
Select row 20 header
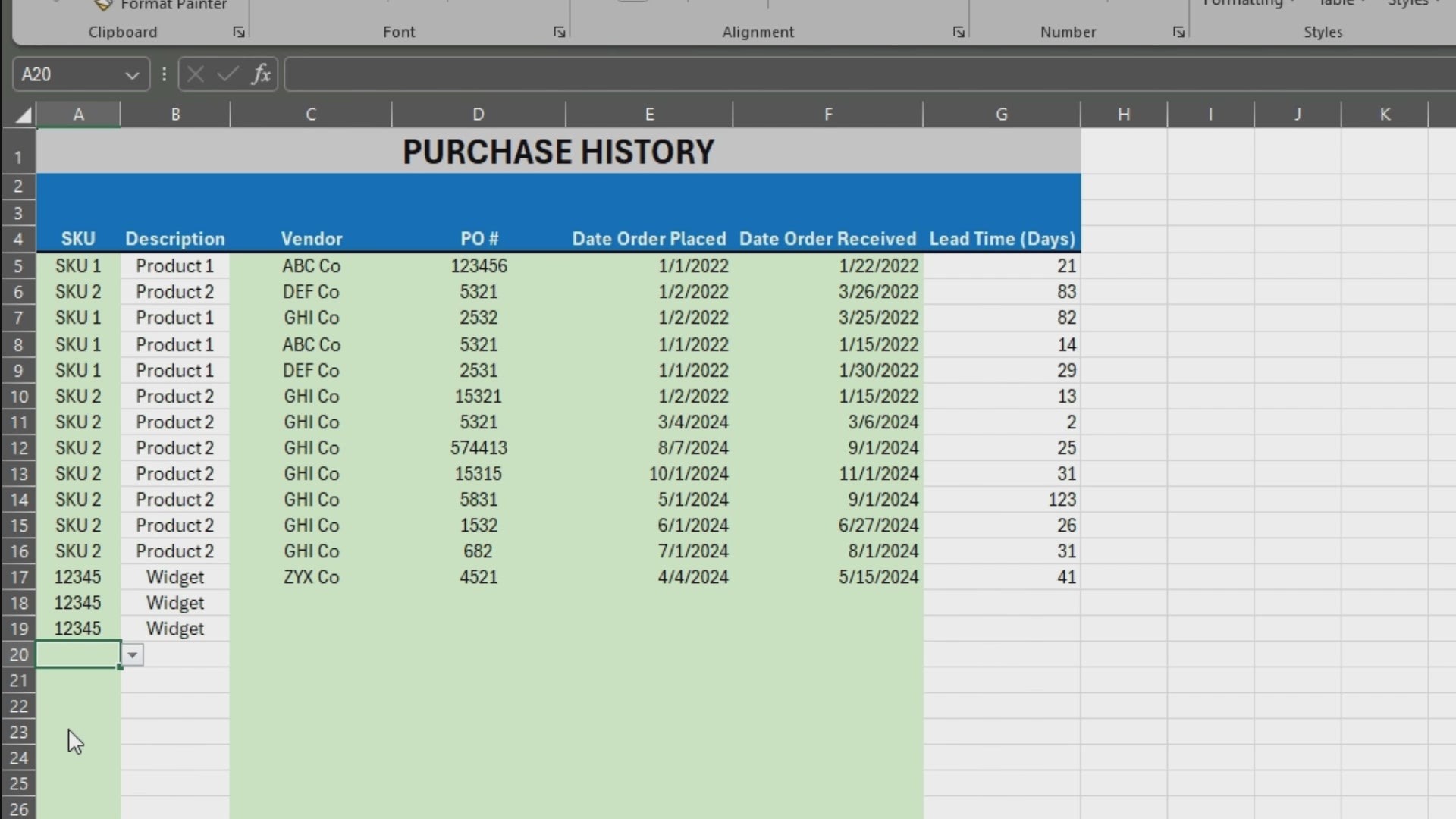coord(18,654)
